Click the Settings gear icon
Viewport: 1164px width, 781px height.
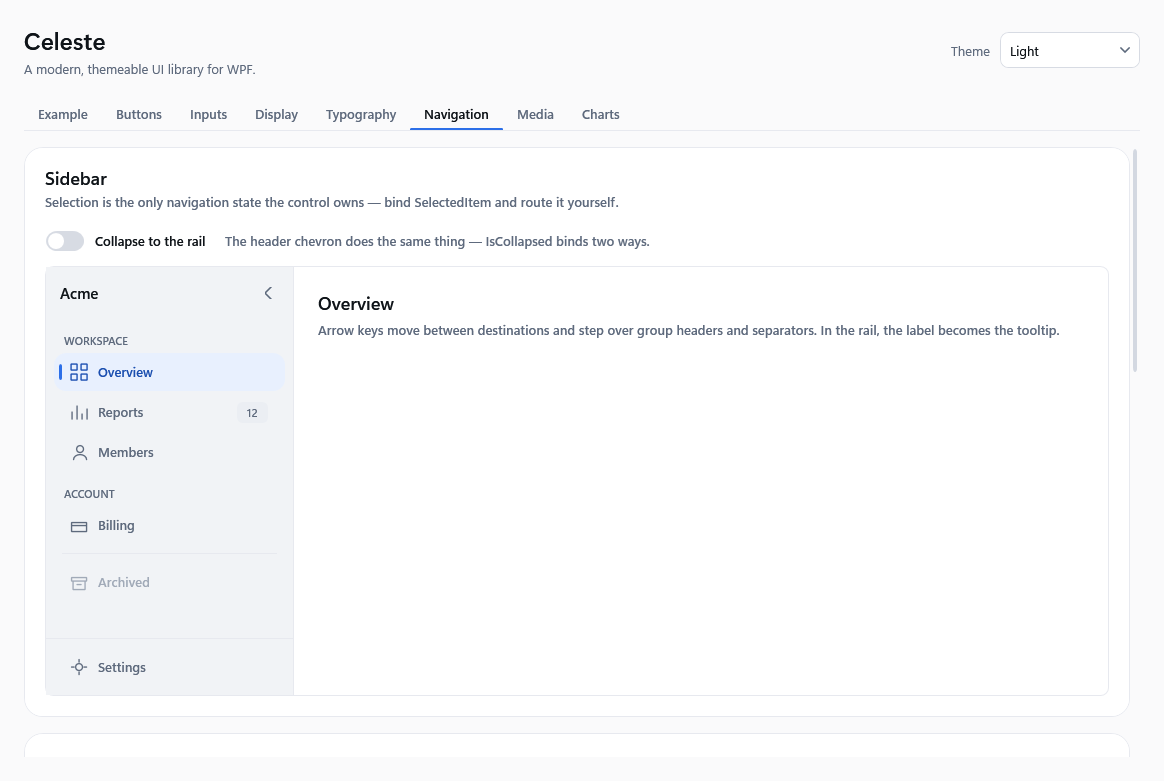click(x=79, y=667)
